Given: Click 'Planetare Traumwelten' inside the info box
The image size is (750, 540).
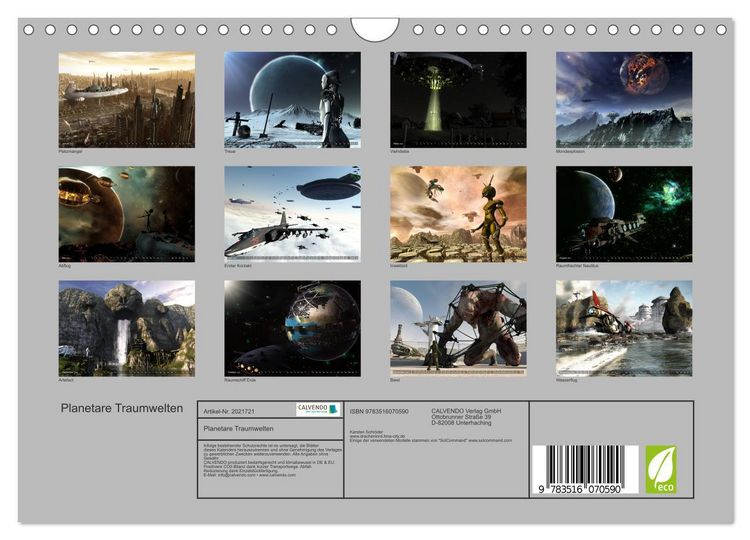Looking at the screenshot, I should (239, 429).
